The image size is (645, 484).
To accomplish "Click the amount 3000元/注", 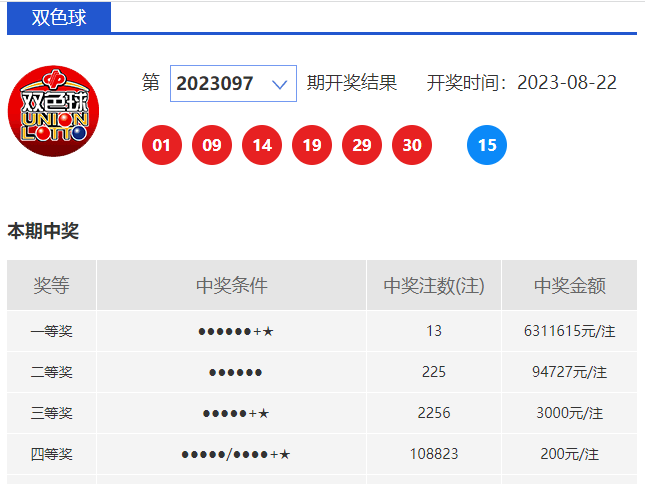I will 570,413.
